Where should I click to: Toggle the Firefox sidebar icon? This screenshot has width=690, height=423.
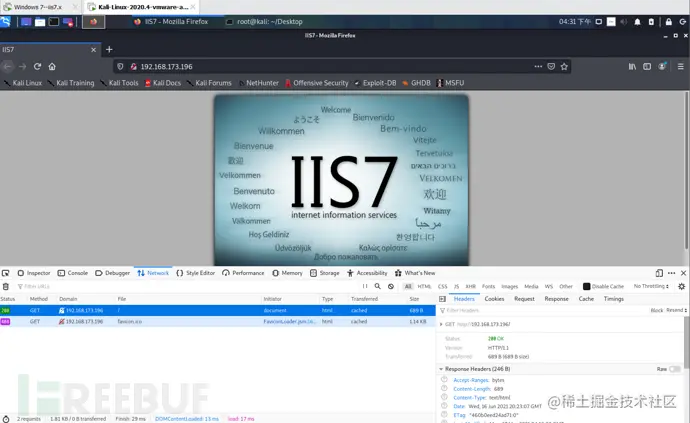point(647,66)
